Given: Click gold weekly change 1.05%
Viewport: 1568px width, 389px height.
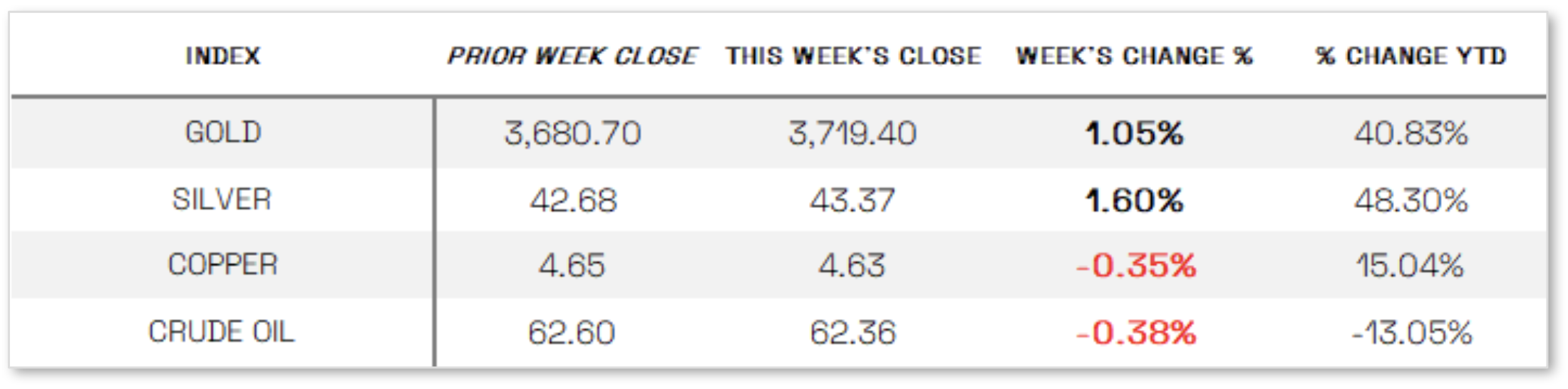Looking at the screenshot, I should point(1134,133).
